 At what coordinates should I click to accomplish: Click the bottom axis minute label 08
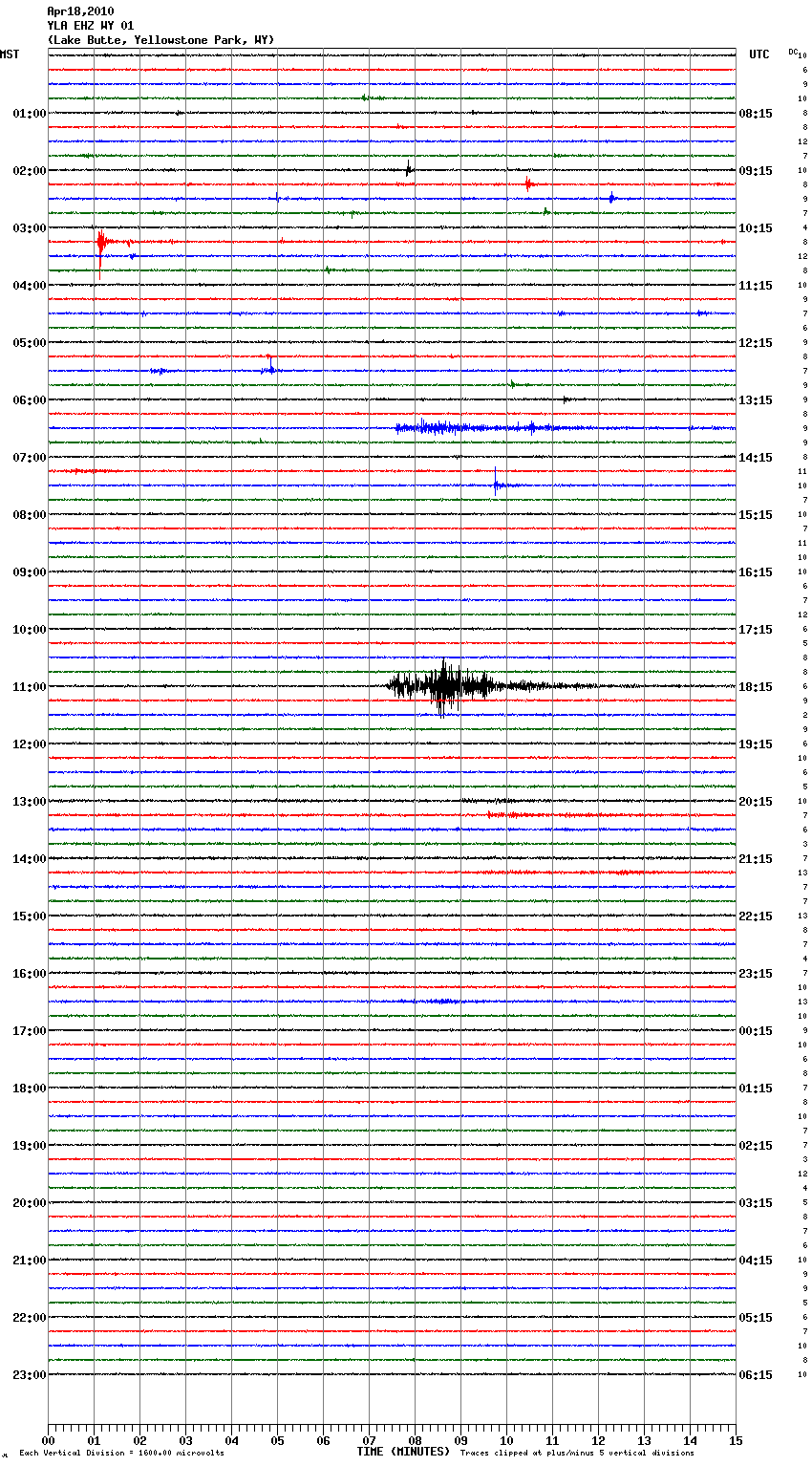415,1441
